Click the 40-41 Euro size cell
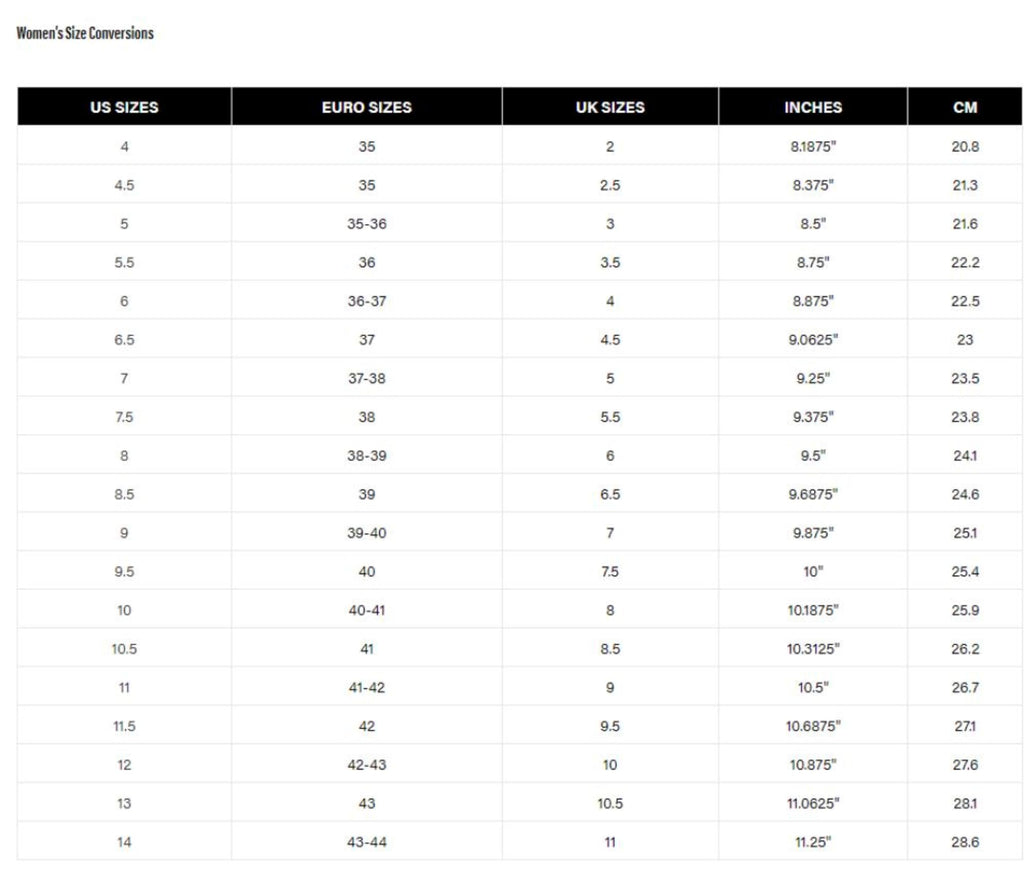This screenshot has width=1024, height=870. 366,610
